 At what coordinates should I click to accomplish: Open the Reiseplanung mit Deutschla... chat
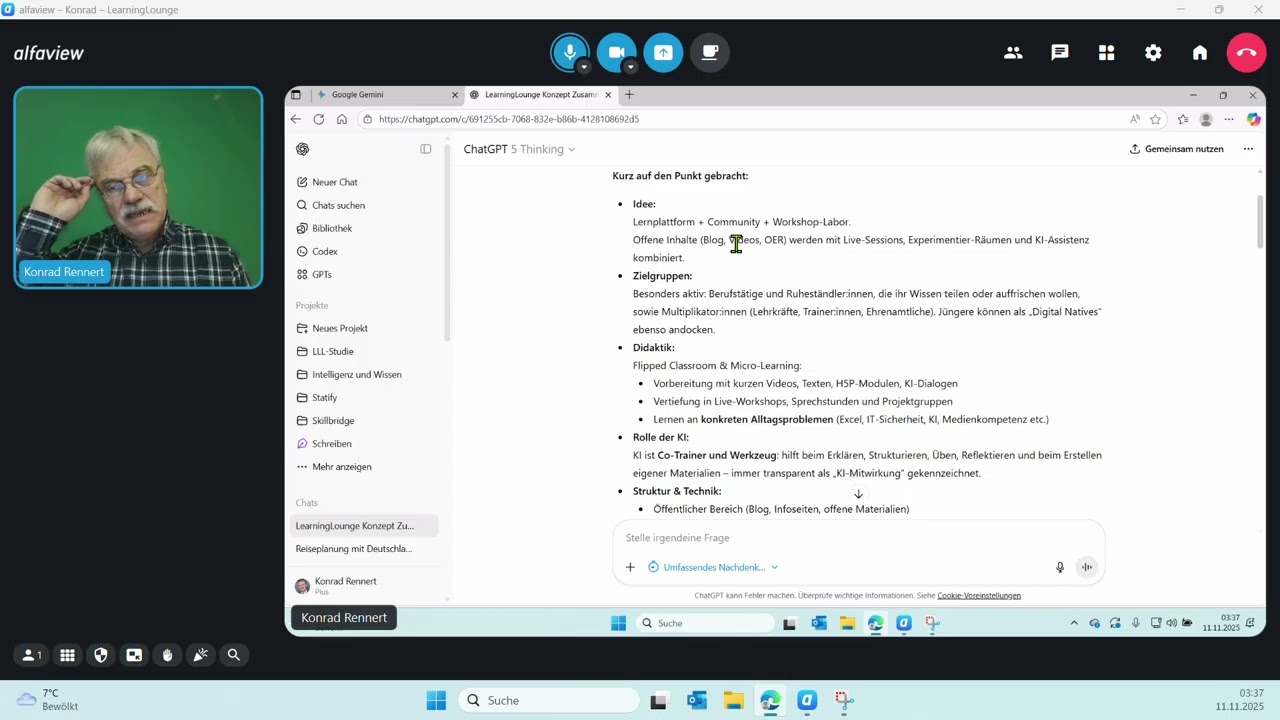click(x=365, y=549)
